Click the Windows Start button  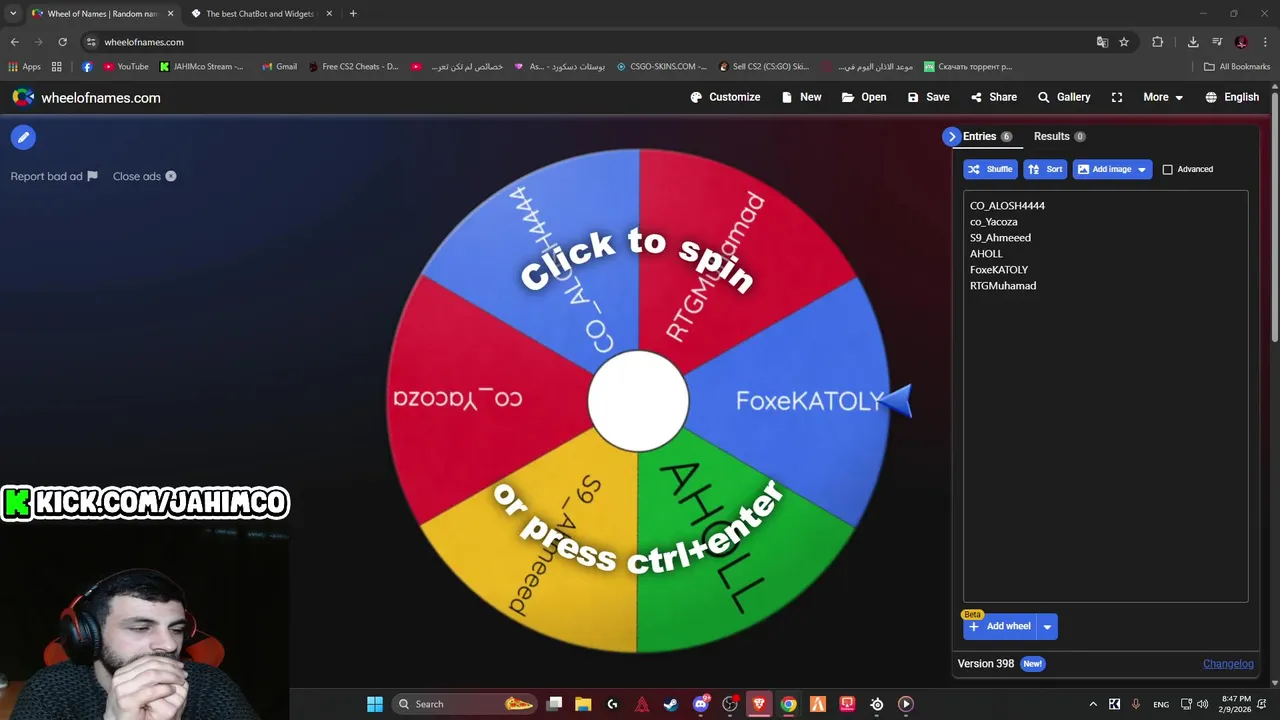[375, 704]
